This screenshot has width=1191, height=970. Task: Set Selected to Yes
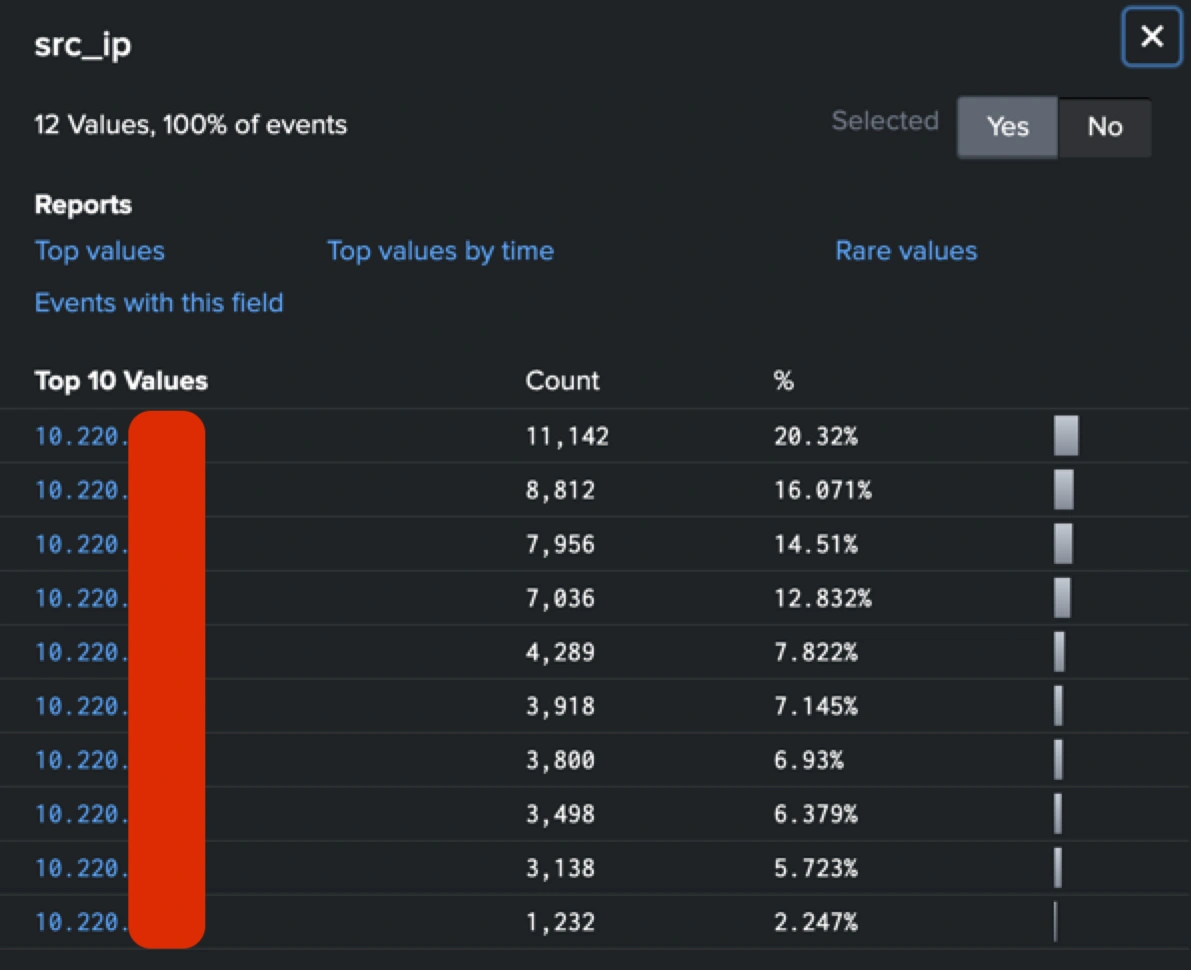pos(1006,127)
